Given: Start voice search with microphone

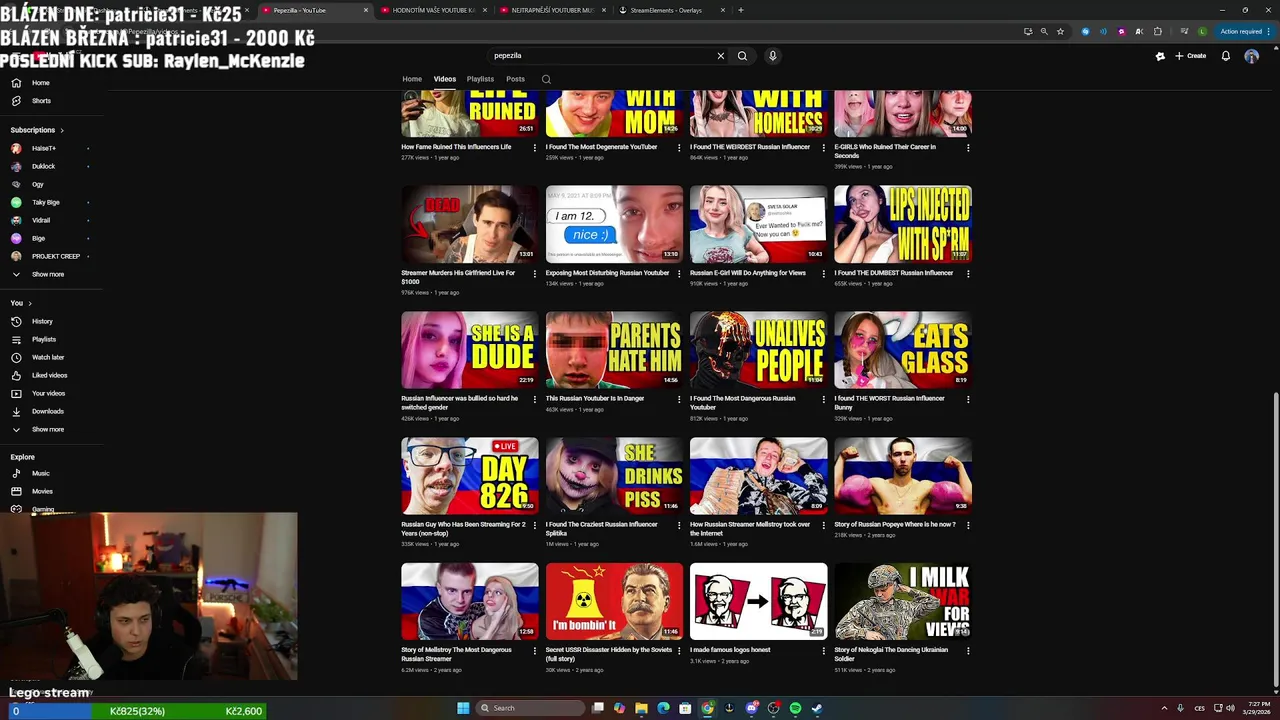Looking at the screenshot, I should 772,56.
